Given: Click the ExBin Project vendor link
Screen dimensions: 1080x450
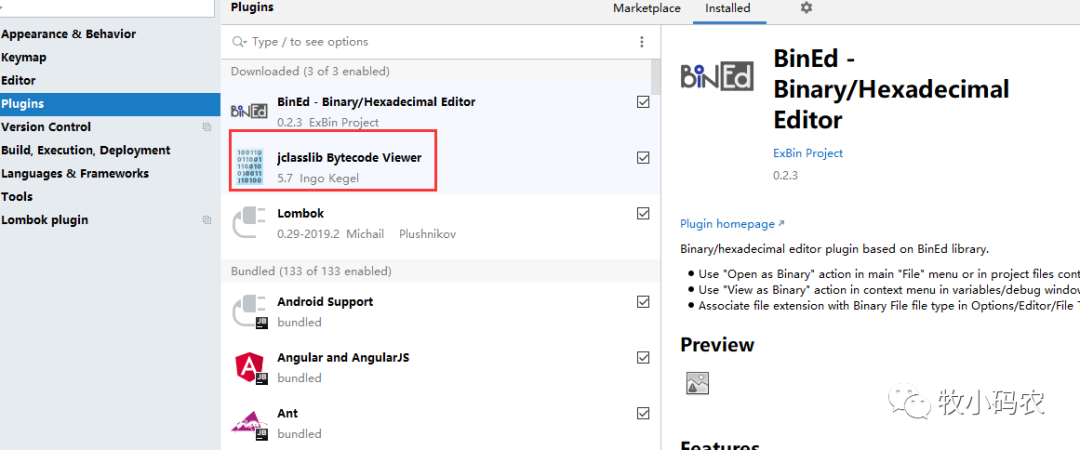Looking at the screenshot, I should point(808,153).
